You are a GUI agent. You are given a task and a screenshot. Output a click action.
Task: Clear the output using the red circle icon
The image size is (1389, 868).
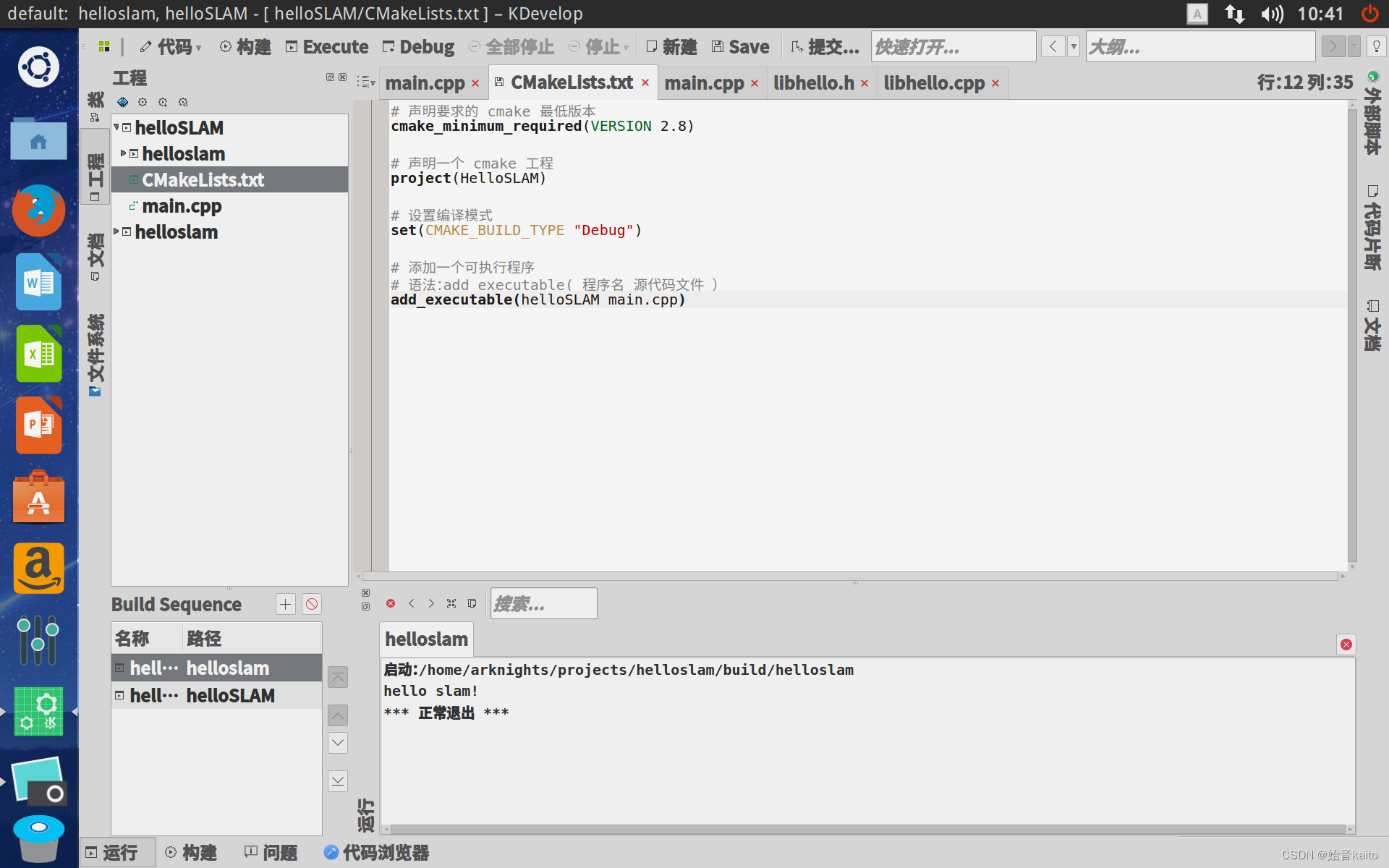click(391, 603)
